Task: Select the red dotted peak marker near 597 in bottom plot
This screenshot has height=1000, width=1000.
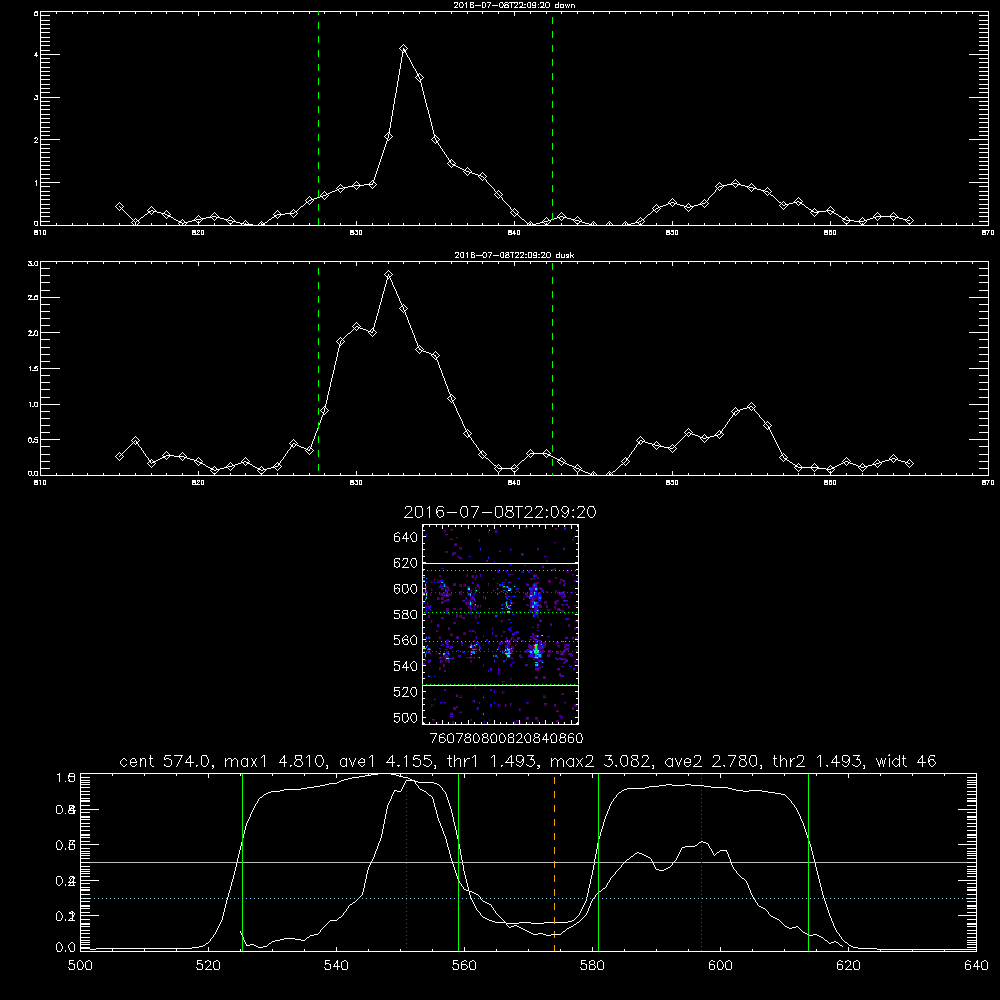Action: [x=702, y=863]
